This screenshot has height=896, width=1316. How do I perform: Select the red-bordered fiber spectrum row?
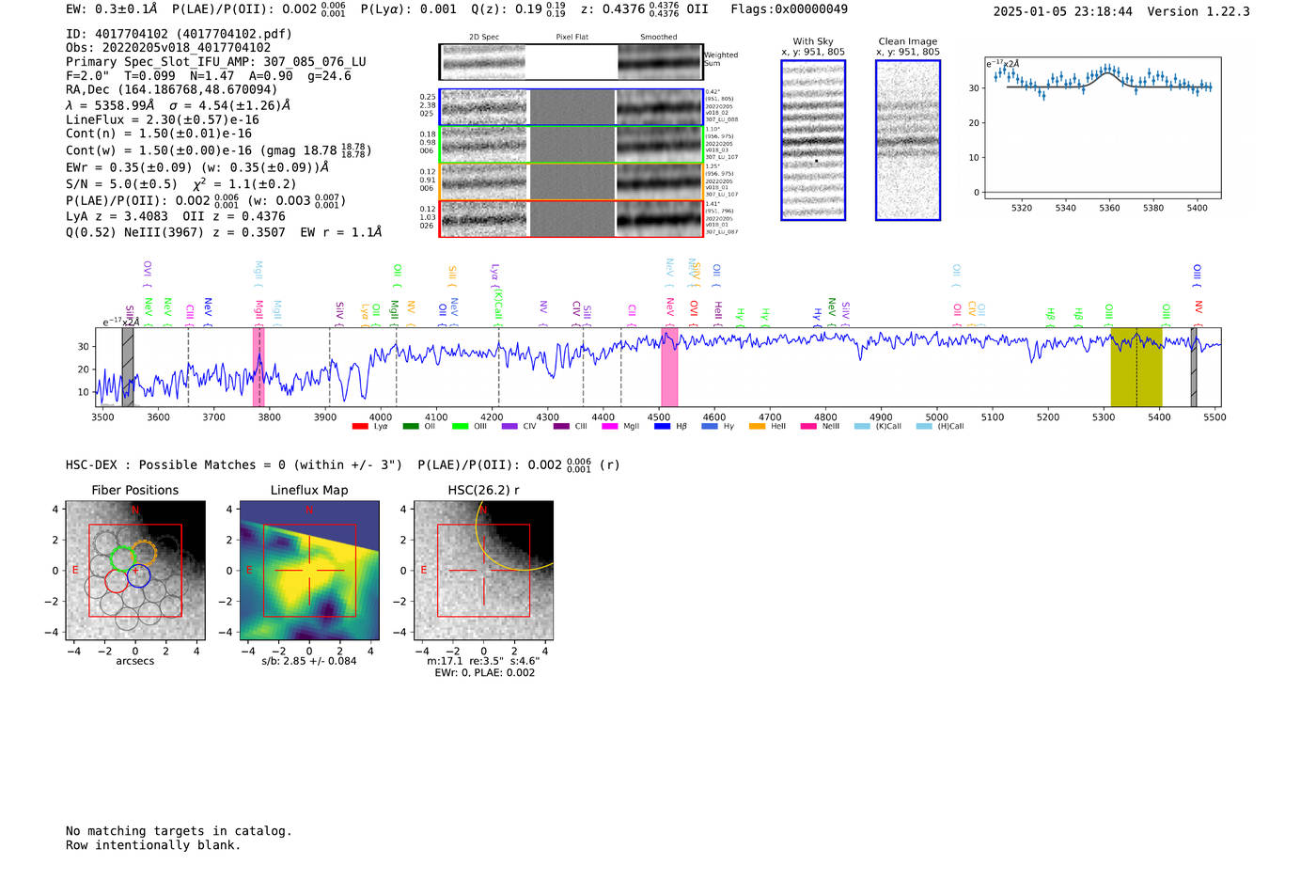click(x=571, y=219)
